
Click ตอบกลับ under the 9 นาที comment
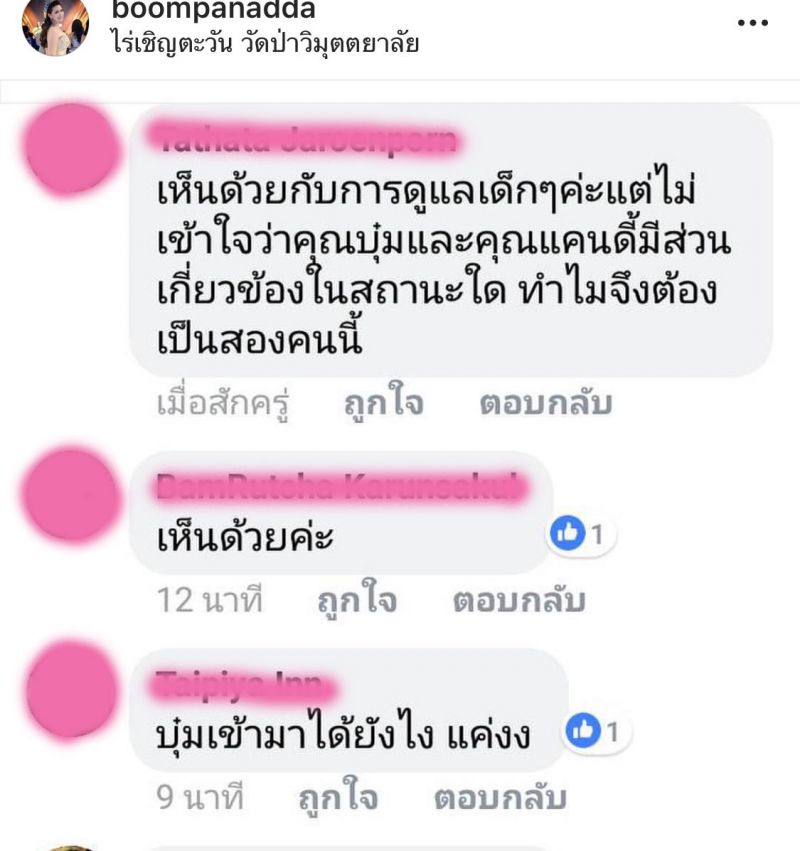[x=500, y=798]
